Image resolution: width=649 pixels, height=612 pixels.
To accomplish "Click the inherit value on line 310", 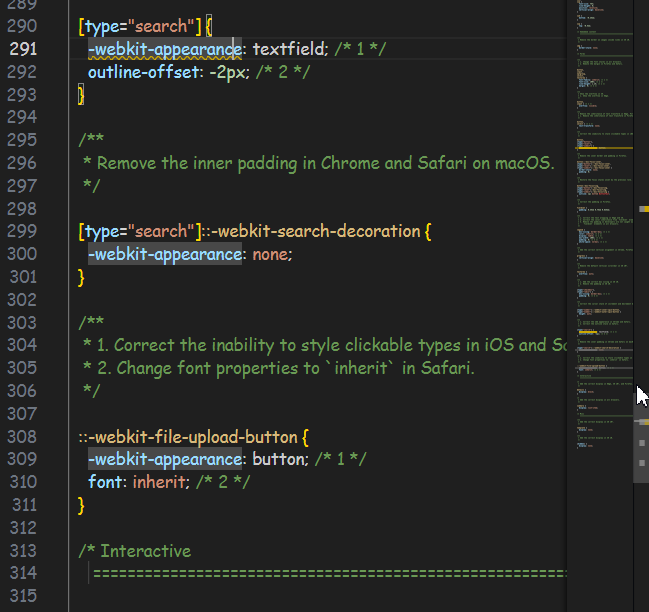I will click(x=159, y=482).
